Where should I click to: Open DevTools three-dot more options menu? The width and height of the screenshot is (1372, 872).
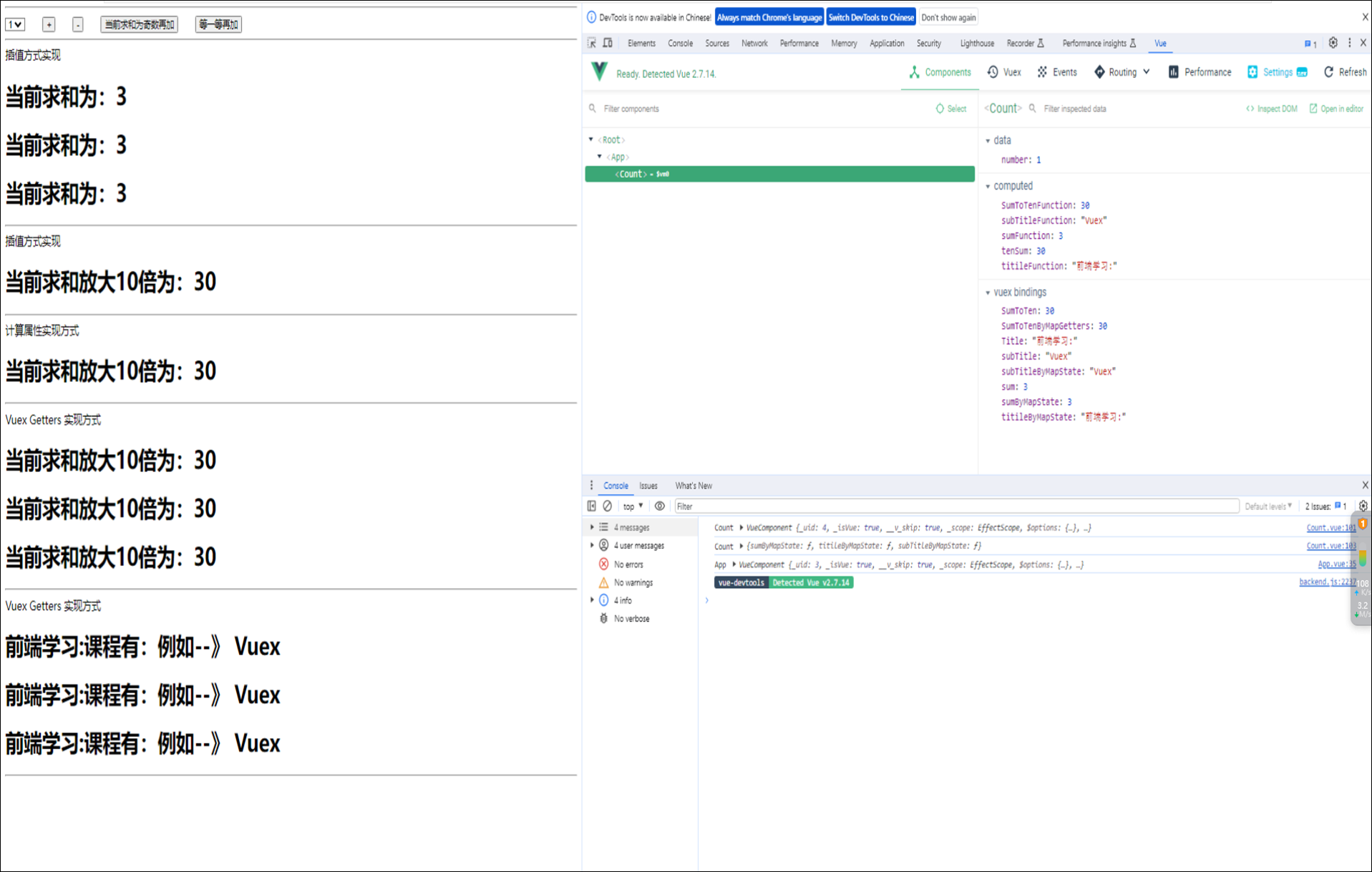coord(1350,43)
